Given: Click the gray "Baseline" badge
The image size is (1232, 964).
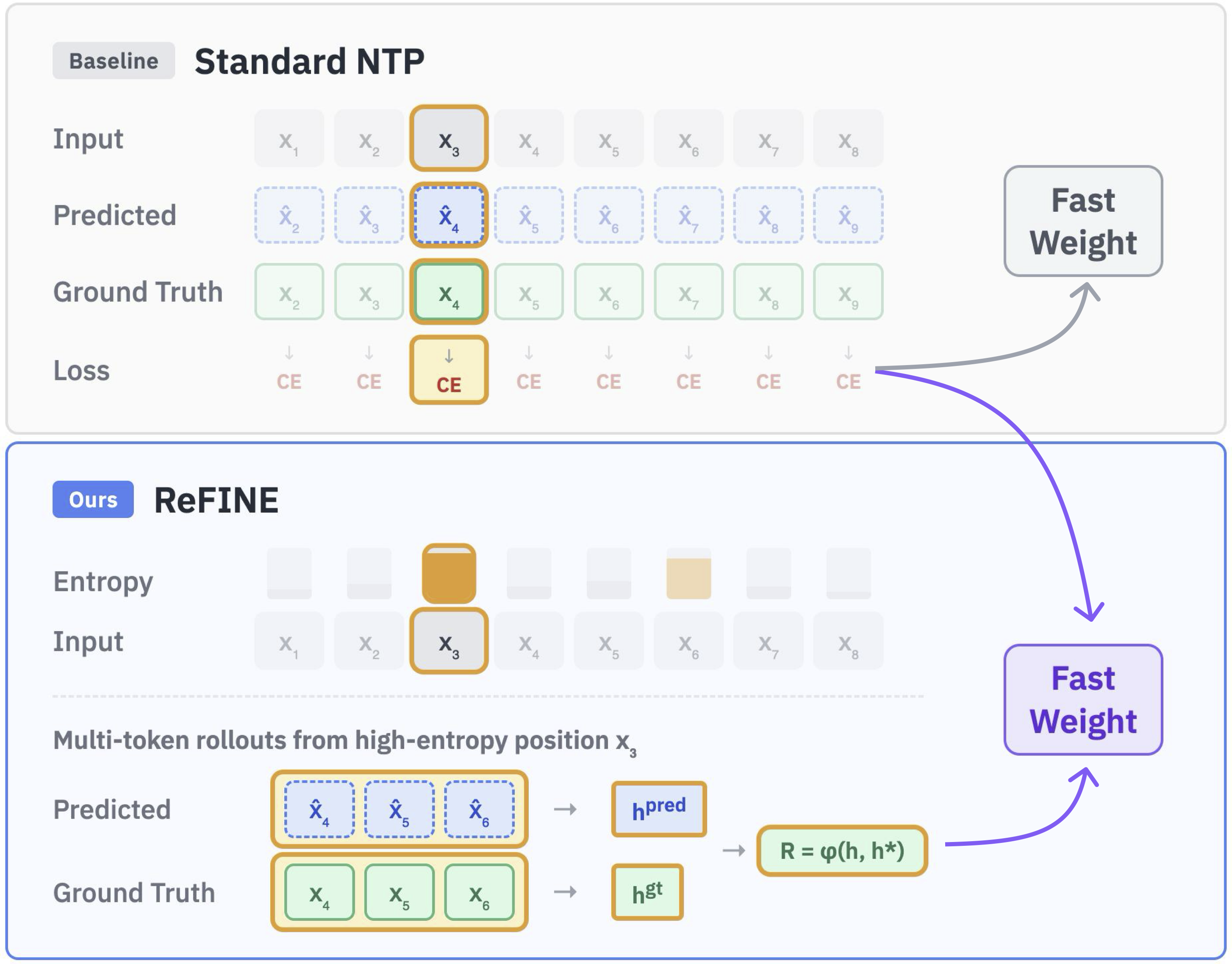Looking at the screenshot, I should tap(114, 61).
